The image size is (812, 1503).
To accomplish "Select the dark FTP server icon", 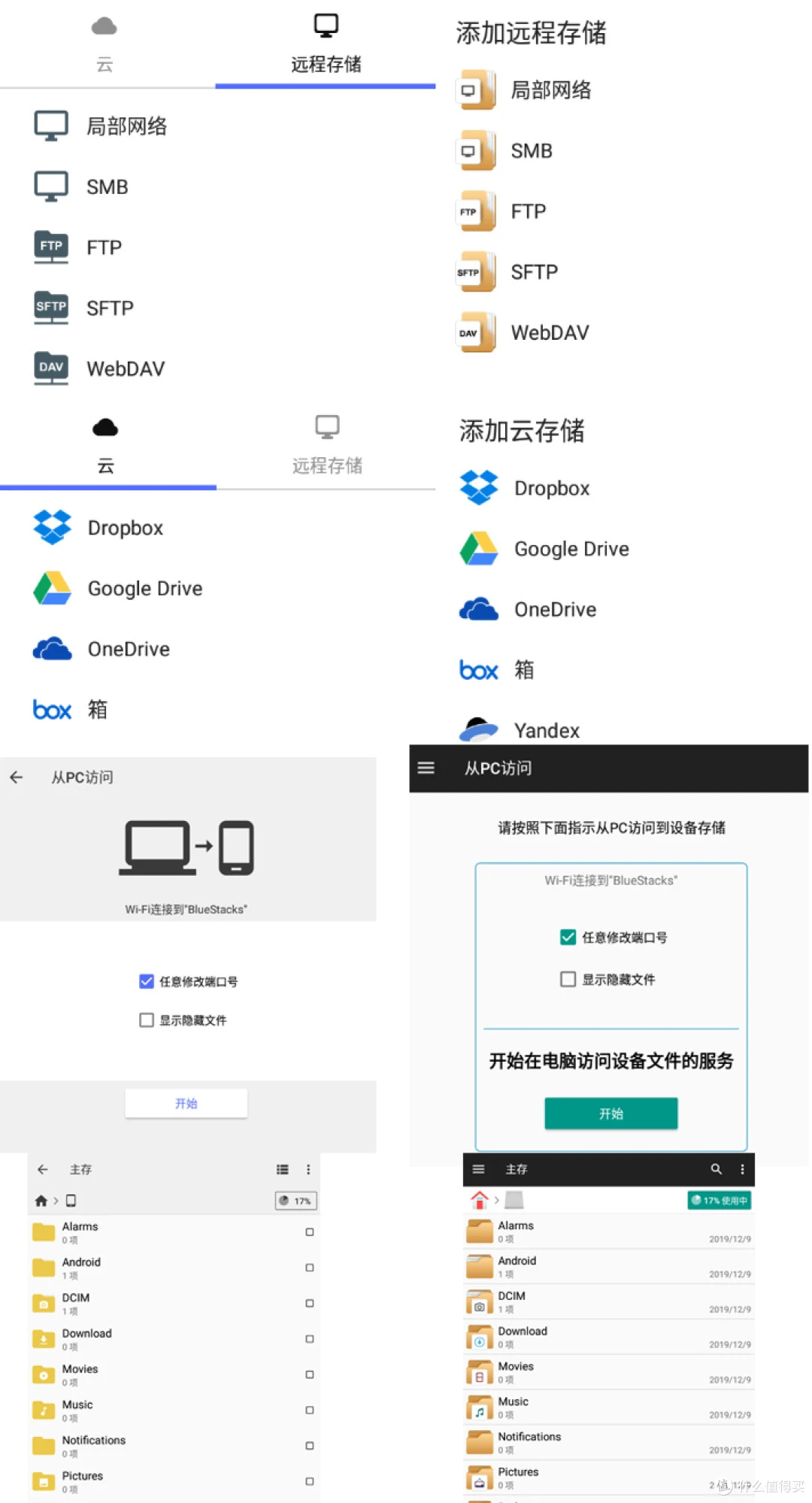I will click(51, 247).
